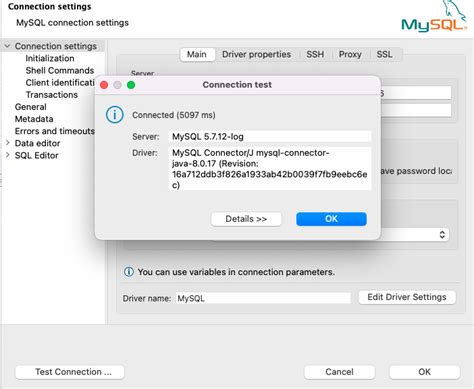The width and height of the screenshot is (474, 389).
Task: Show connection test Details
Action: (246, 219)
